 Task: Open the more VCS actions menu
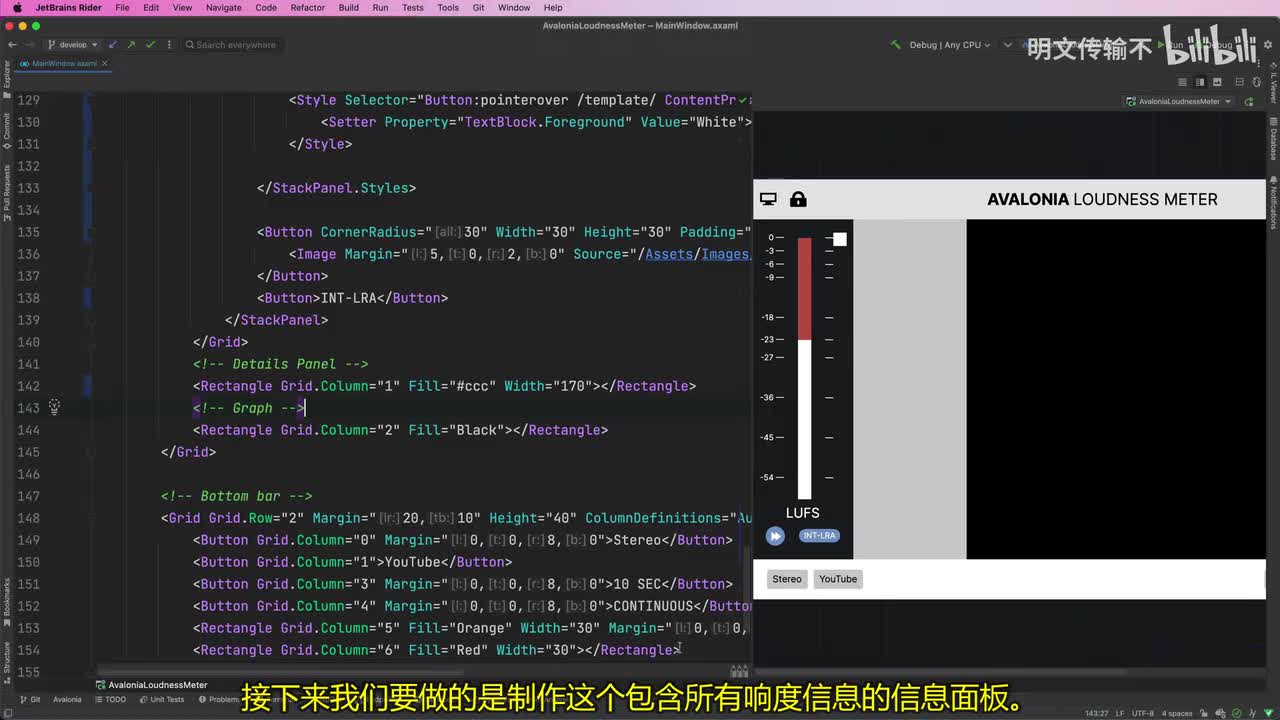(x=169, y=45)
